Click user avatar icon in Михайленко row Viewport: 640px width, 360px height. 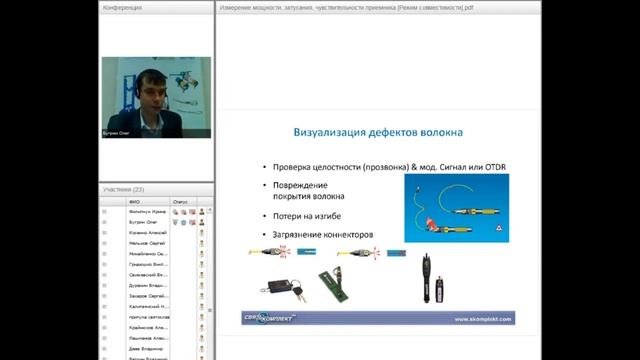[202, 254]
